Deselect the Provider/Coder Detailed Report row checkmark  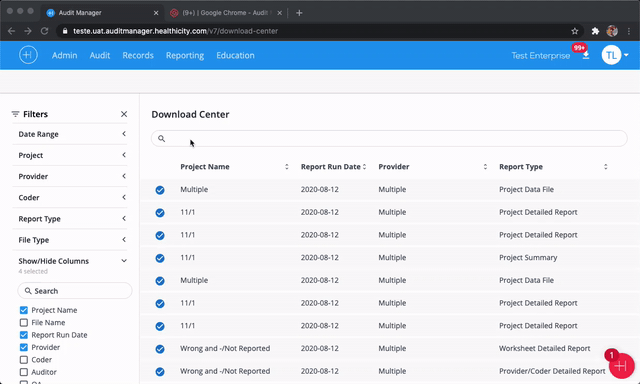(x=160, y=371)
